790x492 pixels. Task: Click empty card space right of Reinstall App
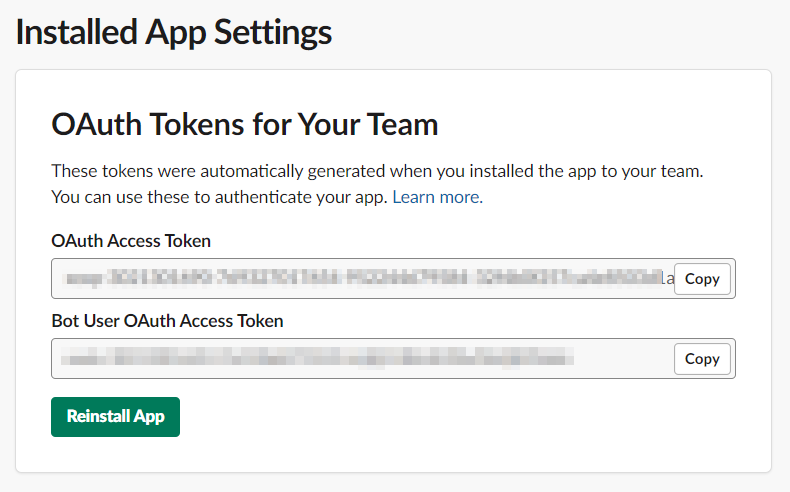pyautogui.click(x=450, y=417)
